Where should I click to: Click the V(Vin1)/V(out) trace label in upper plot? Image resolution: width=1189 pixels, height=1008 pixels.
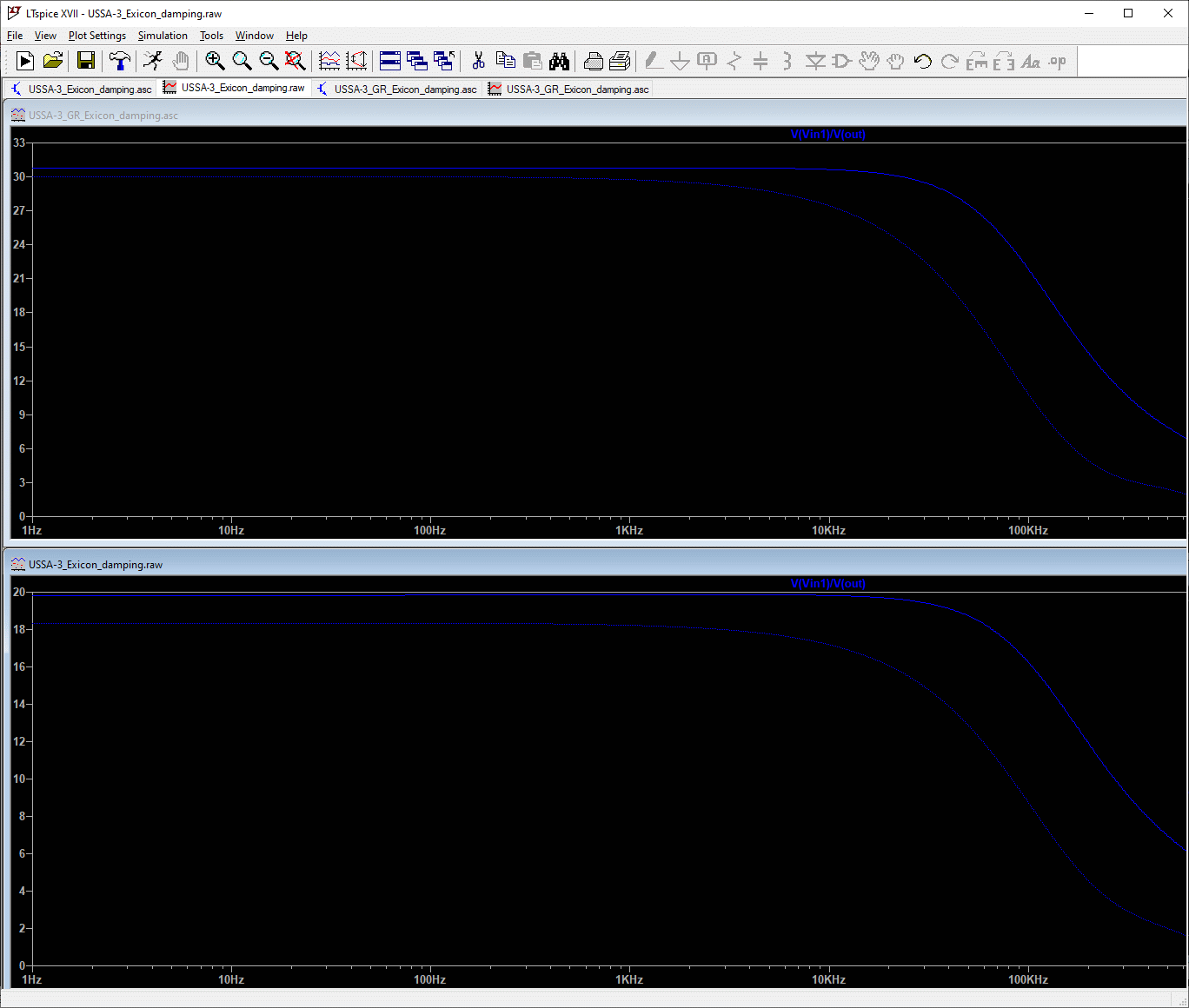(828, 135)
